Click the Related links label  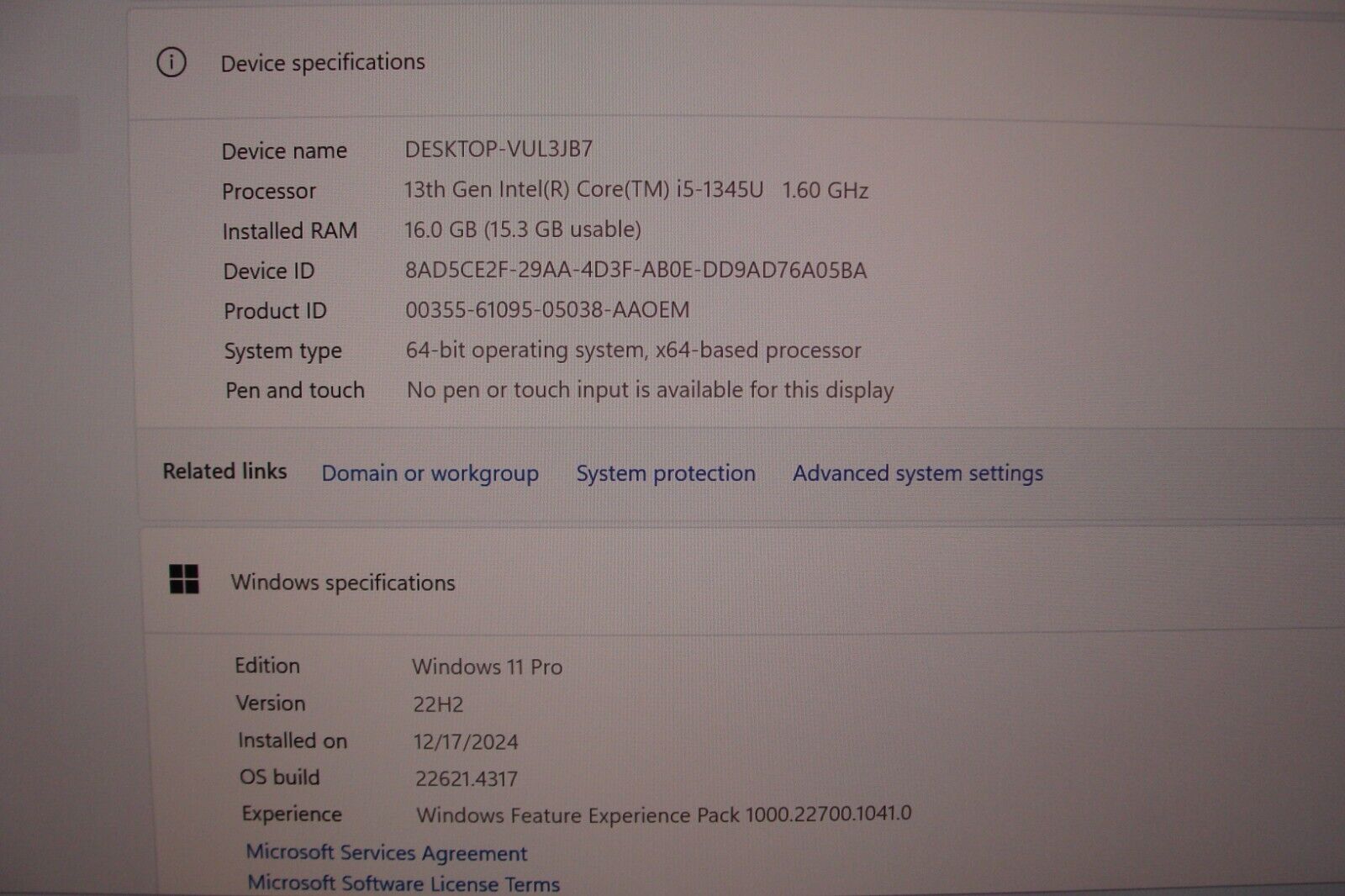click(x=224, y=472)
